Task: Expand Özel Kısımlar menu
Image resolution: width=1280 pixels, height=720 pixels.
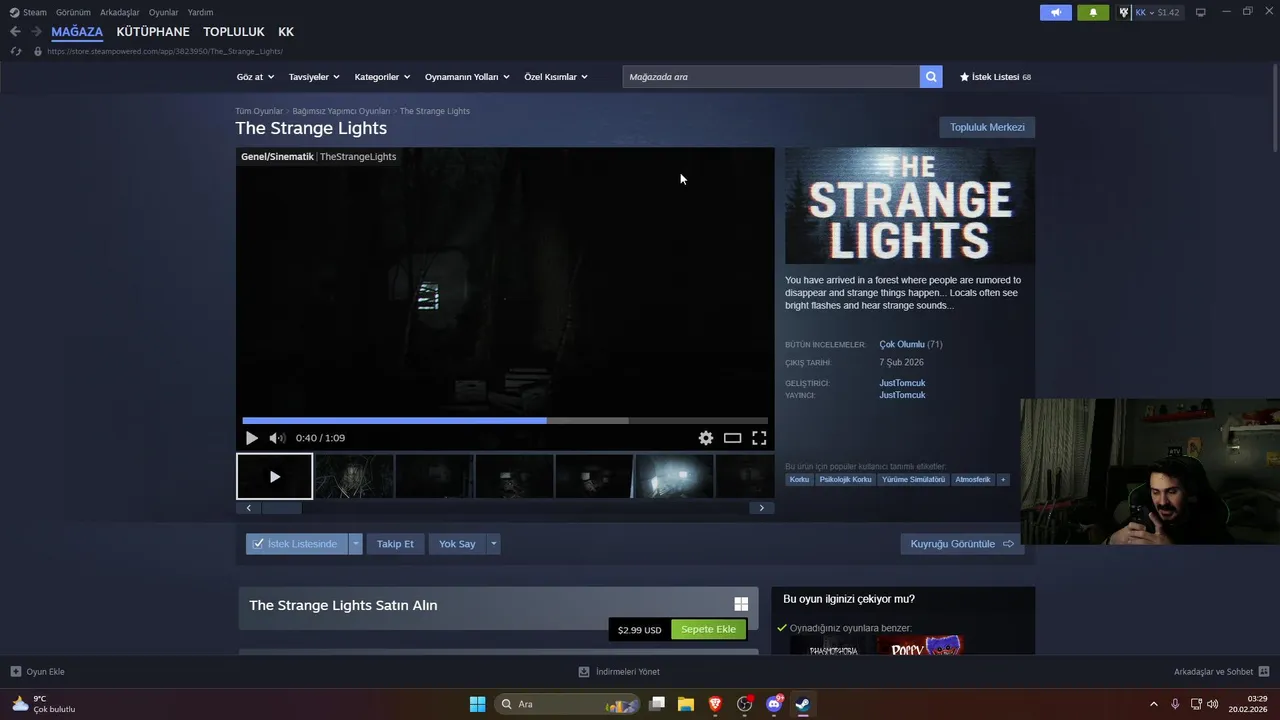Action: pyautogui.click(x=556, y=77)
